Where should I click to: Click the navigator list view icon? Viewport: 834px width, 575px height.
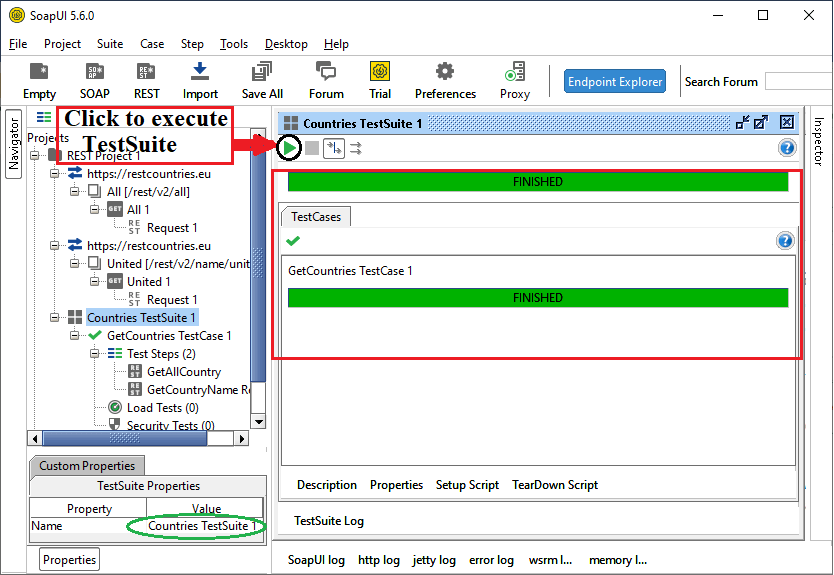coord(44,117)
